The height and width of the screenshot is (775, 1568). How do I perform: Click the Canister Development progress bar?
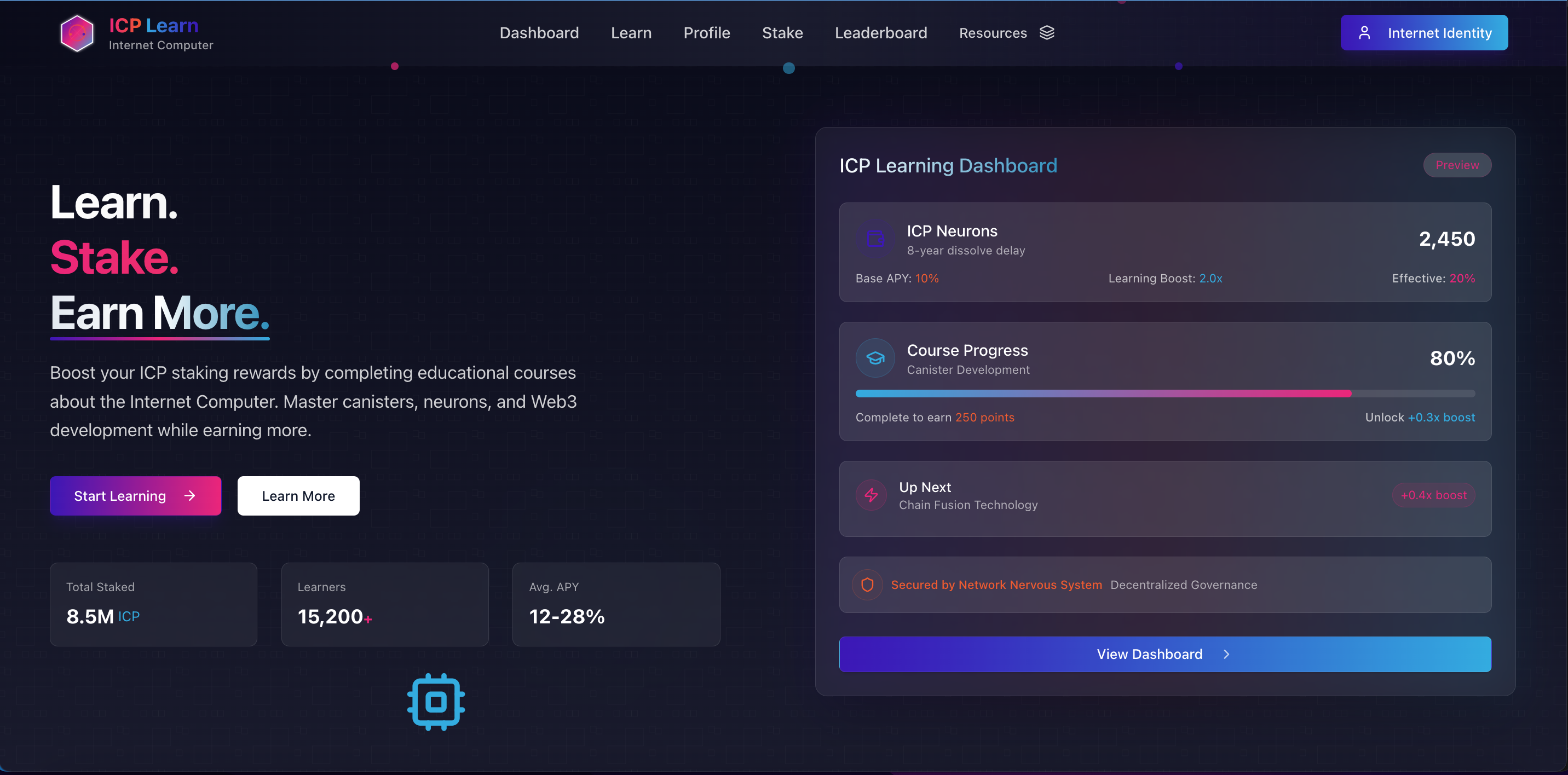coord(1165,394)
